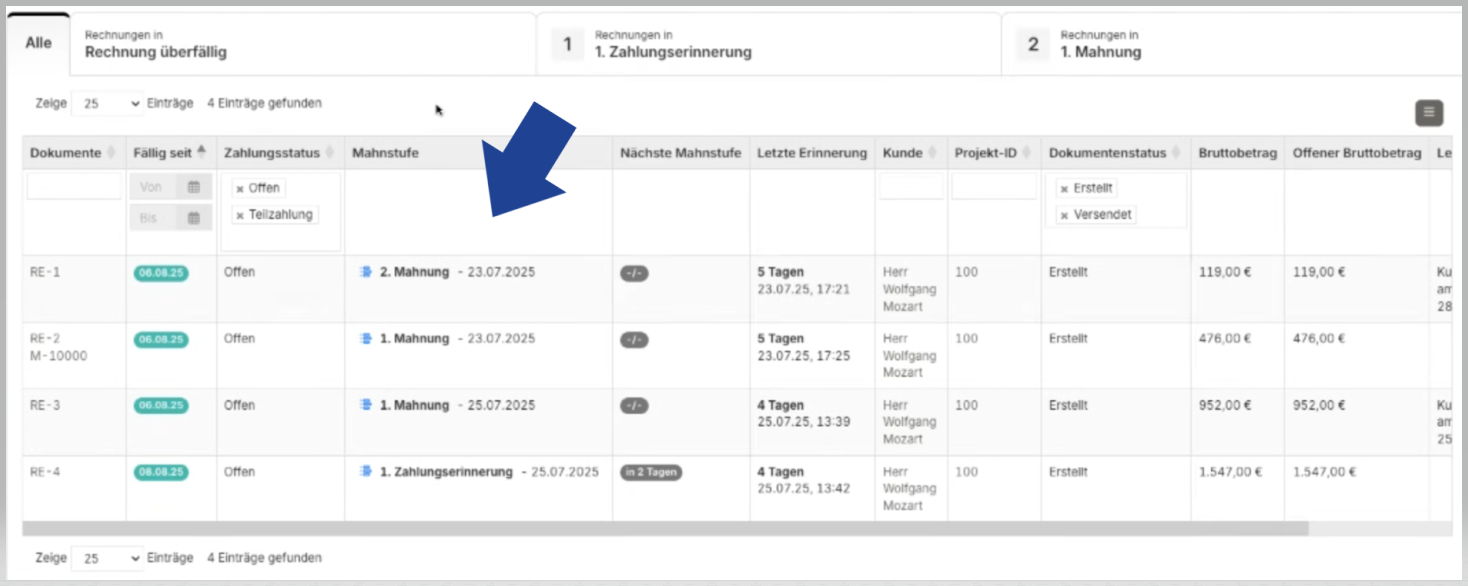The width and height of the screenshot is (1468, 586).
Task: Open the calendar picker for the Bis date
Action: [194, 218]
